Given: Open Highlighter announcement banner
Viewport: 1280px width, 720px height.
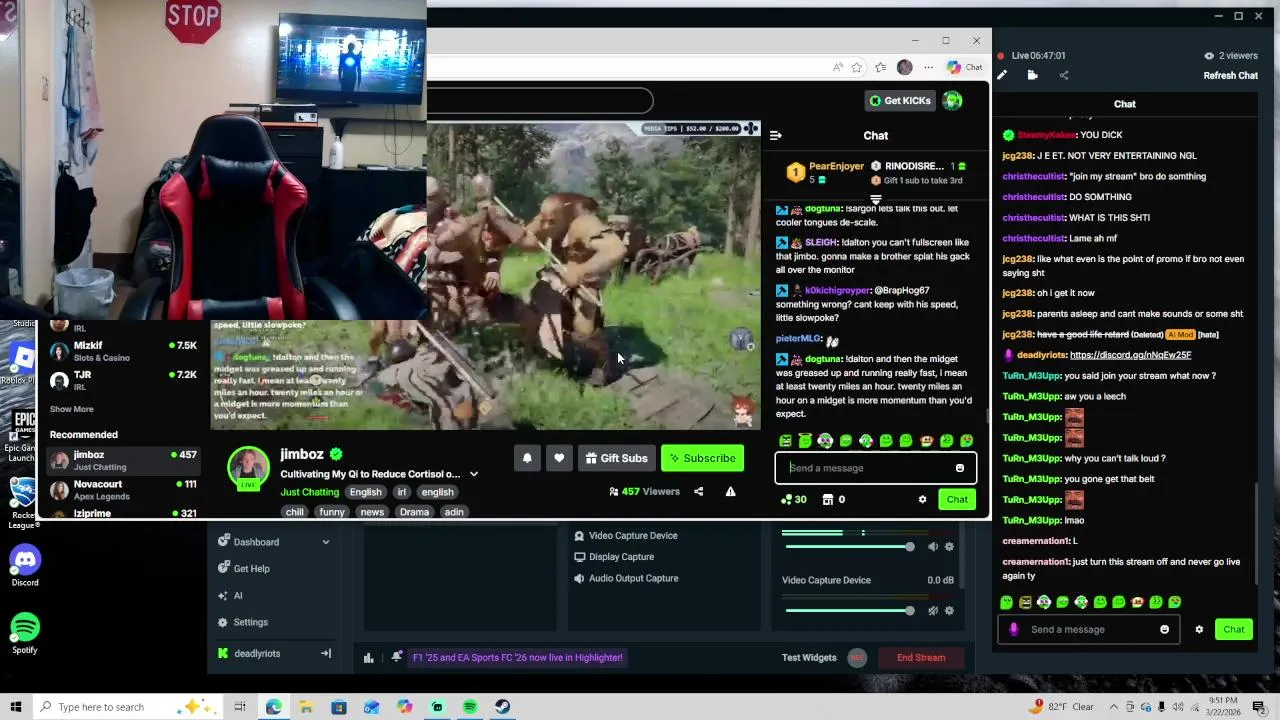Looking at the screenshot, I should (x=517, y=657).
